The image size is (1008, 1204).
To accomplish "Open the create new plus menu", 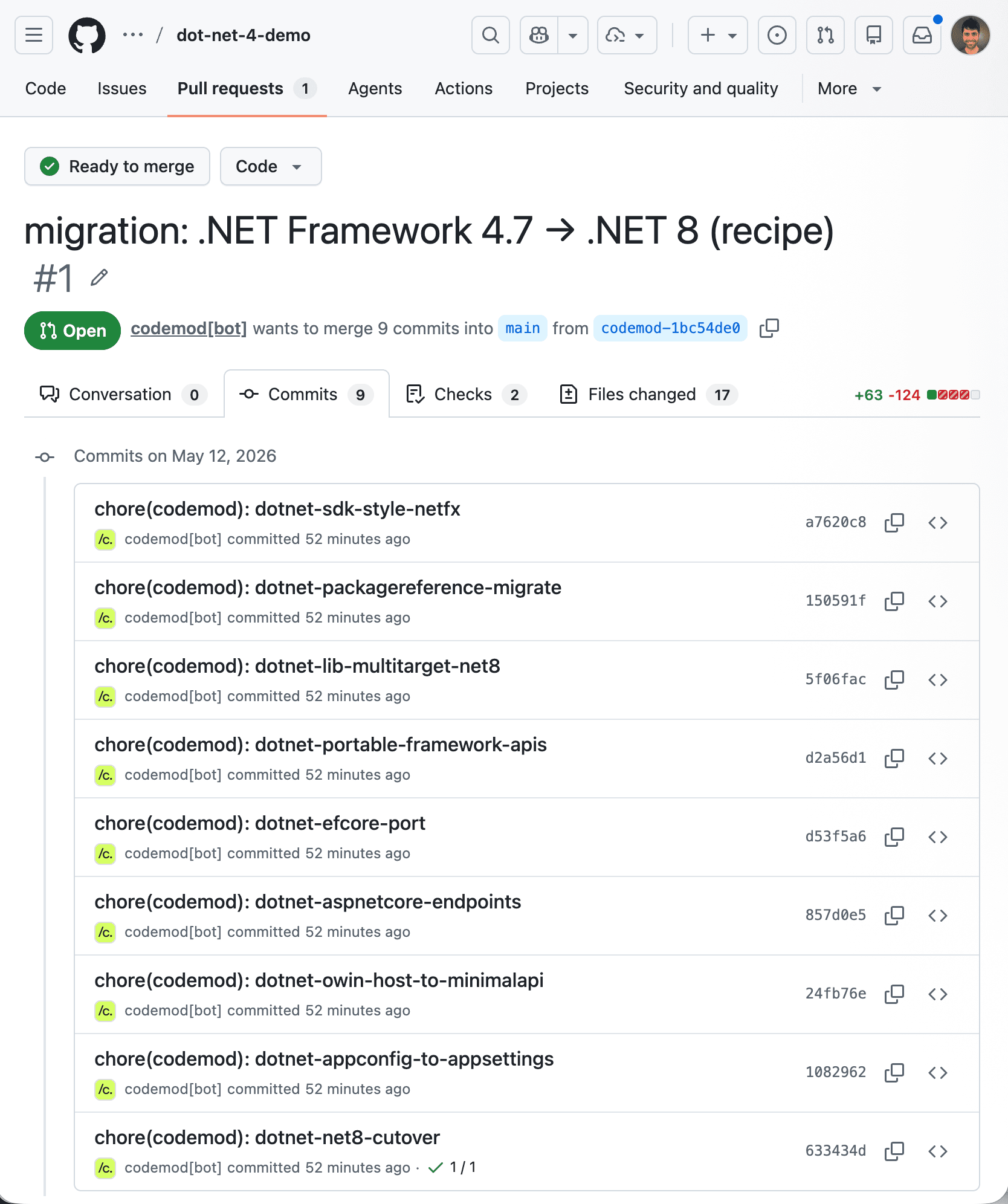I will coord(718,35).
